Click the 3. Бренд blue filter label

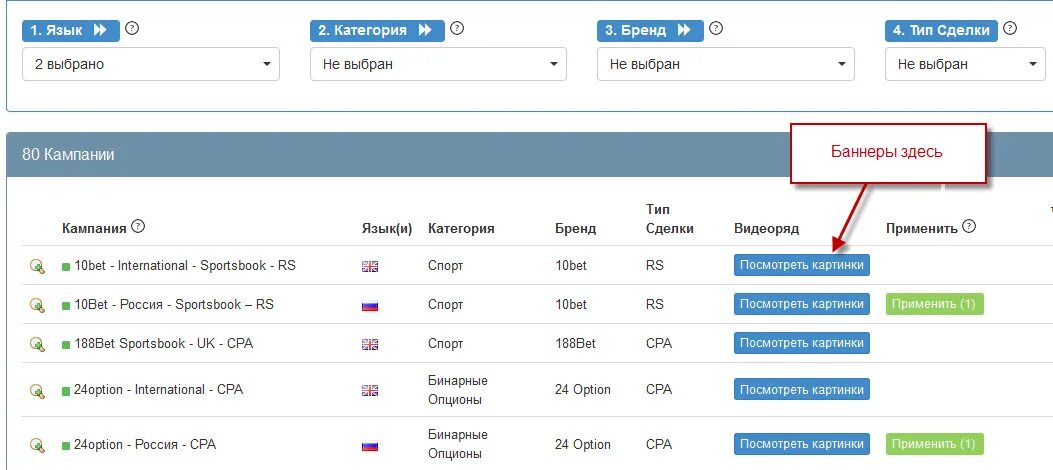coord(650,30)
